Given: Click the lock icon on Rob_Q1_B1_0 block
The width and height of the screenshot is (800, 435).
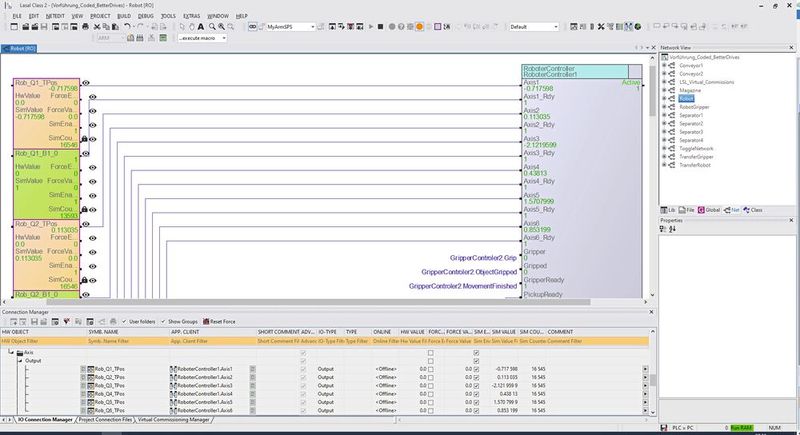Looking at the screenshot, I should tap(85, 210).
